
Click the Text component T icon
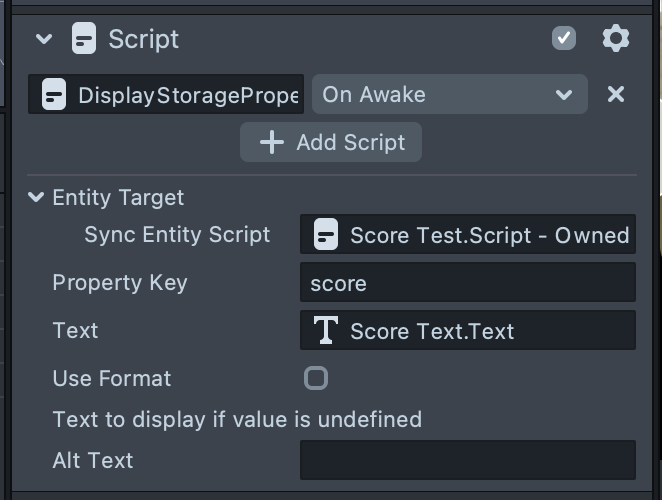(326, 331)
